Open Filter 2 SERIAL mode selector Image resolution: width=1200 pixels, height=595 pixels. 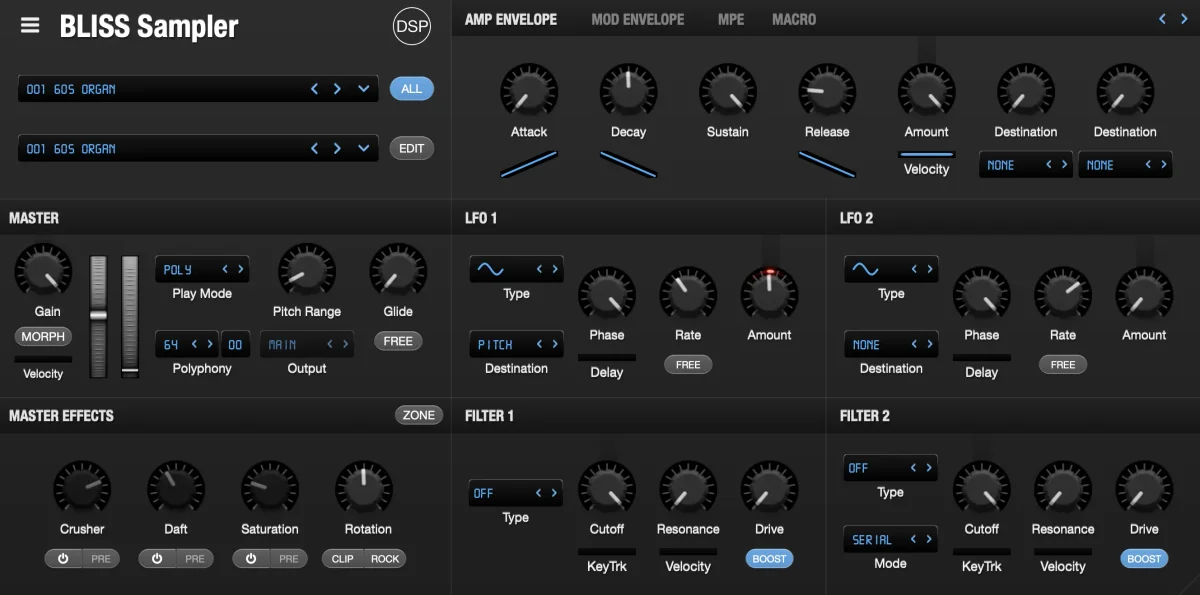[x=891, y=539]
